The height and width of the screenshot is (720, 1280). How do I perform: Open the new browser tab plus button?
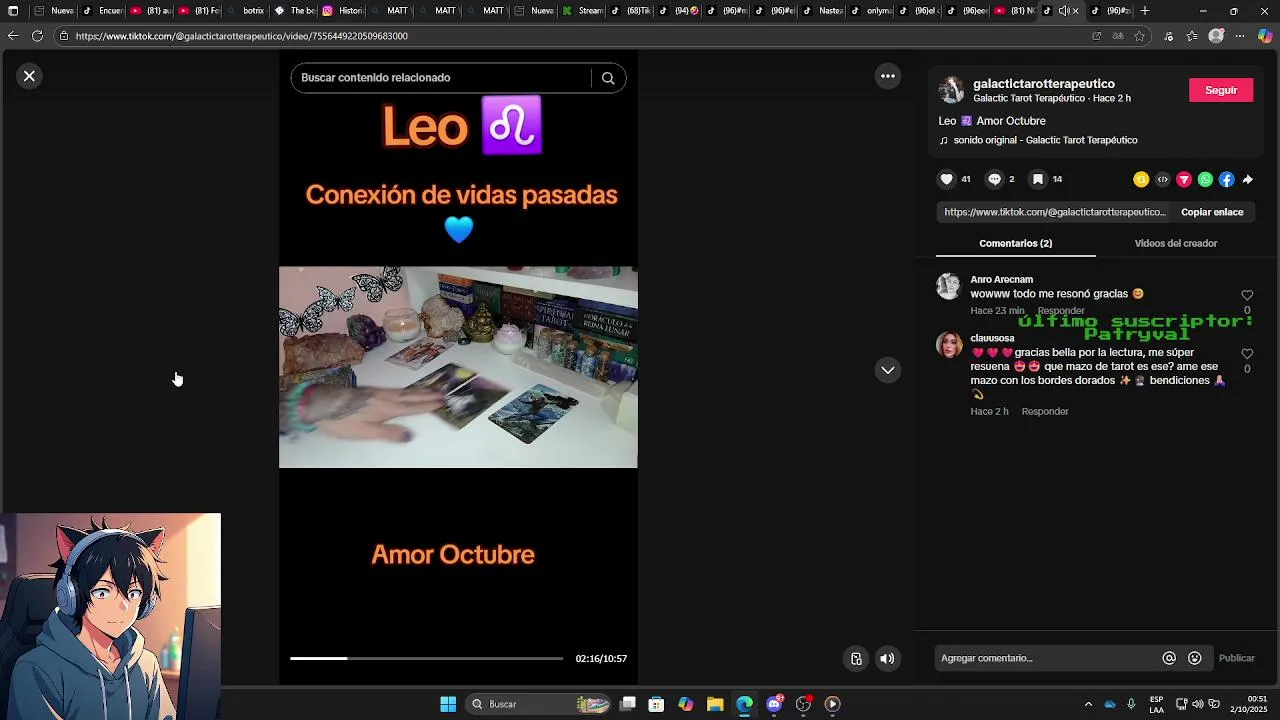coord(1145,11)
